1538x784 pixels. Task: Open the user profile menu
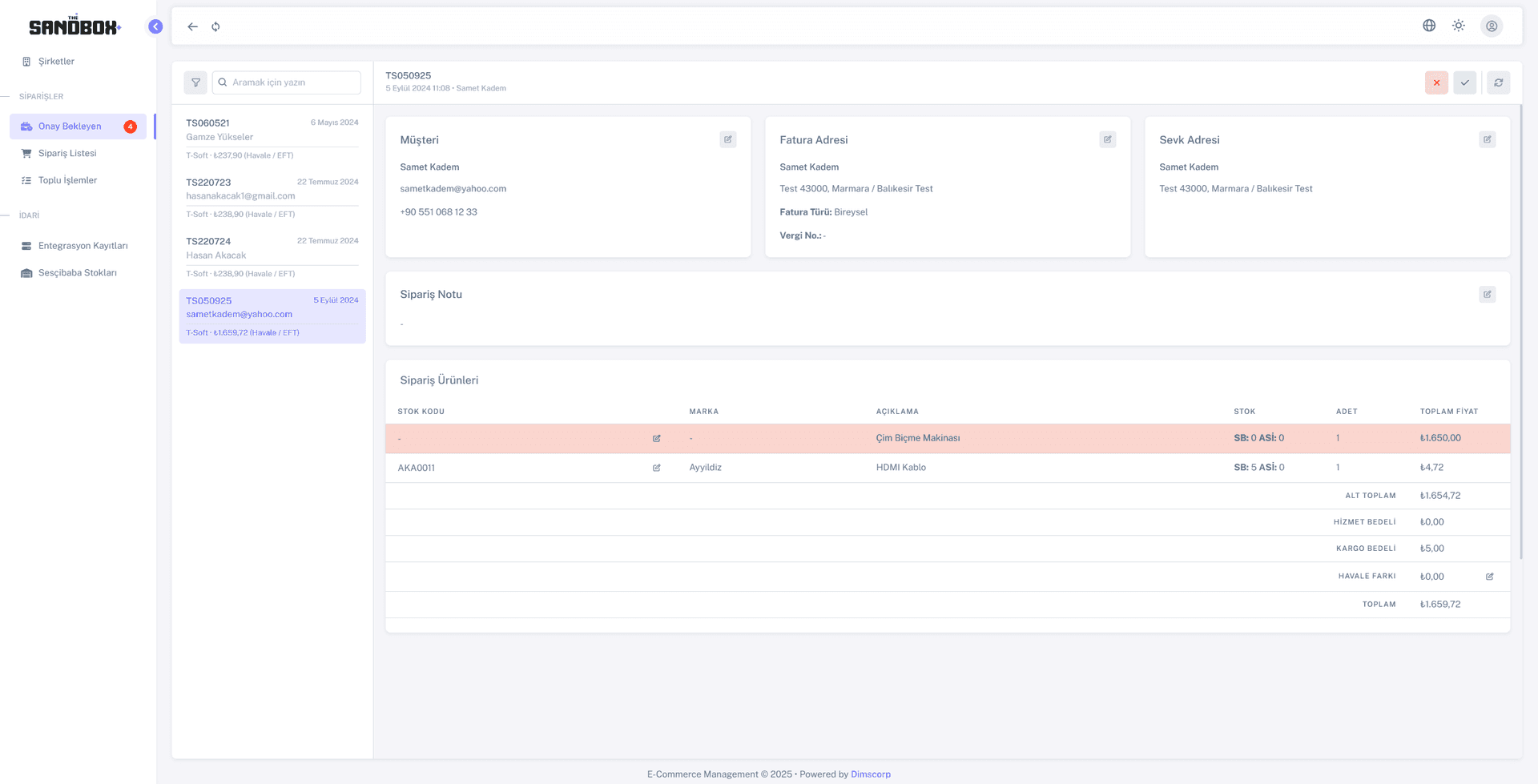(1491, 26)
